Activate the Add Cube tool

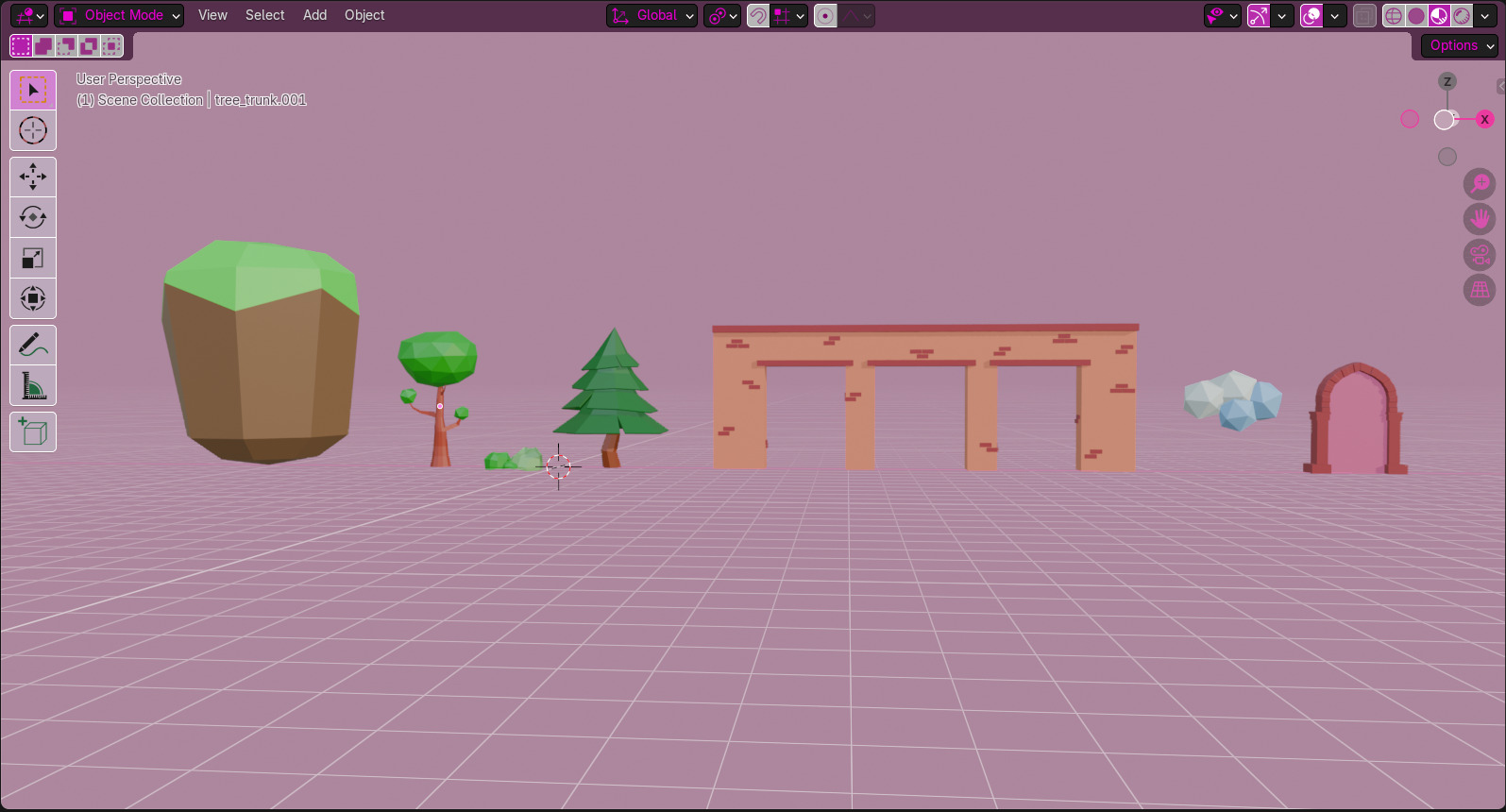[33, 431]
